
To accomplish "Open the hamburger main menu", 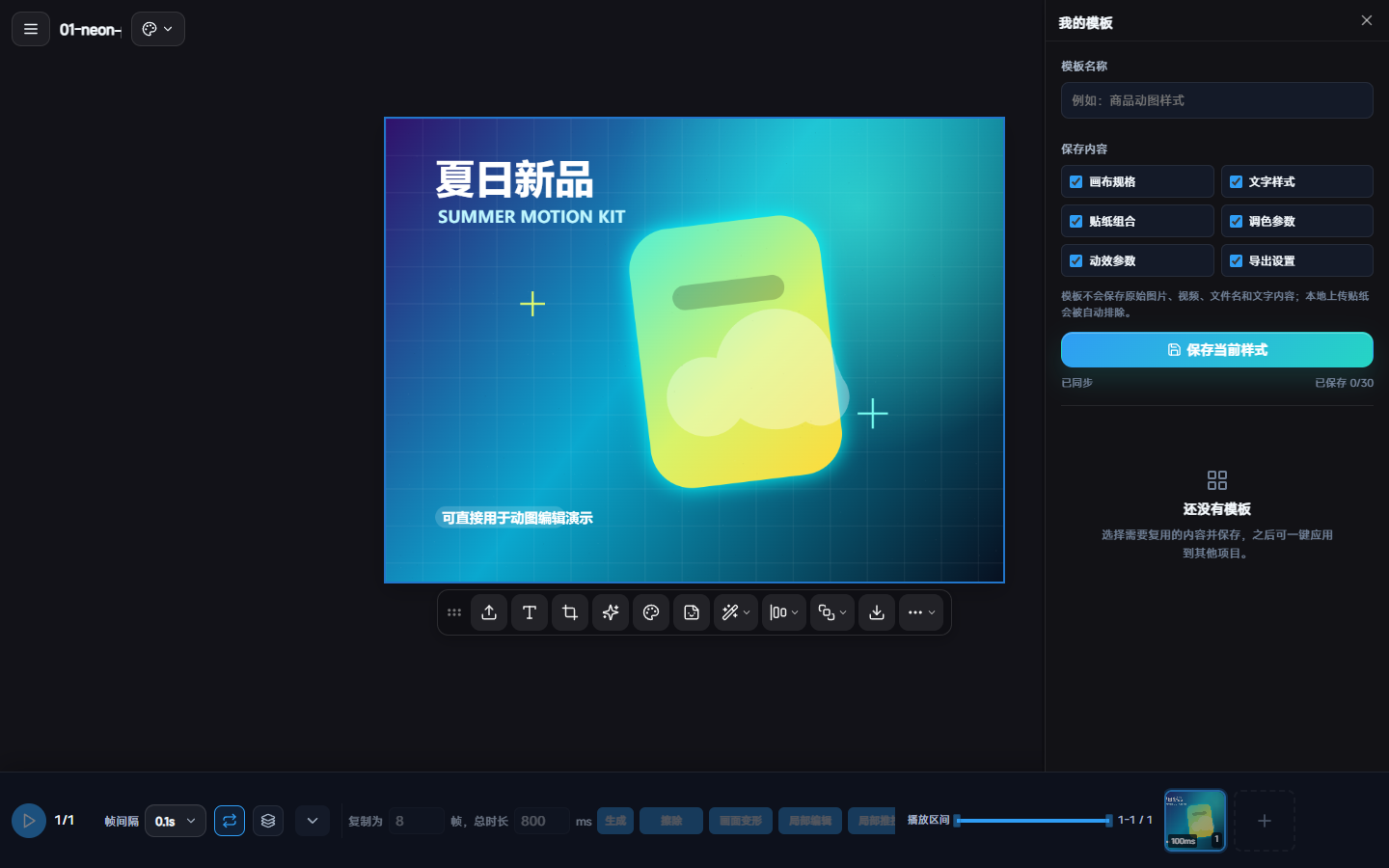I will pyautogui.click(x=31, y=29).
